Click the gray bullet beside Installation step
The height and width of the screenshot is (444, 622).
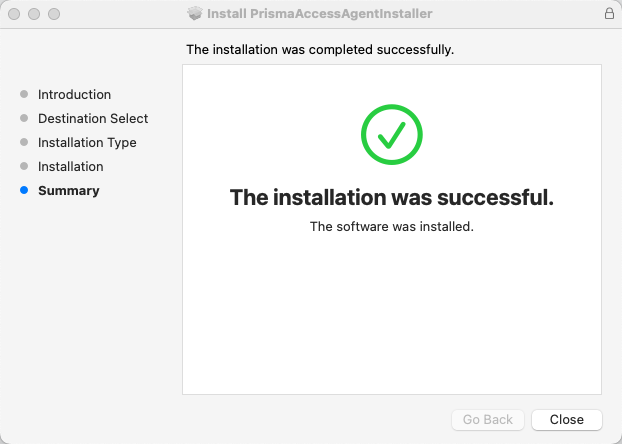point(24,166)
